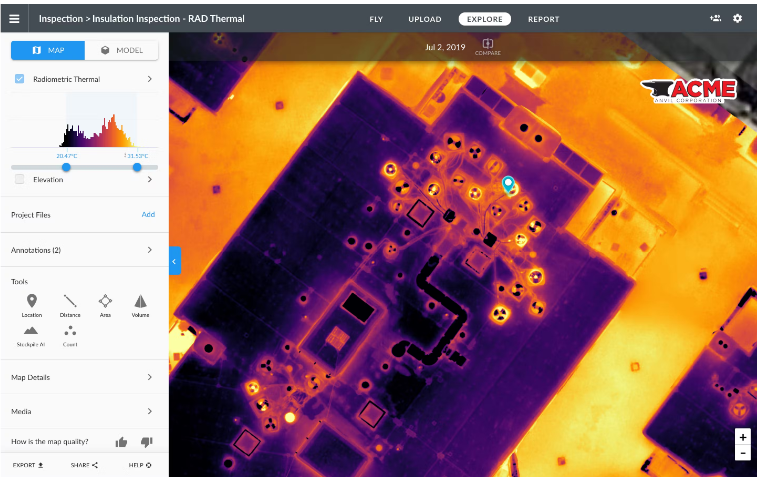Switch to the REPORT tab
The height and width of the screenshot is (477, 757).
[543, 19]
